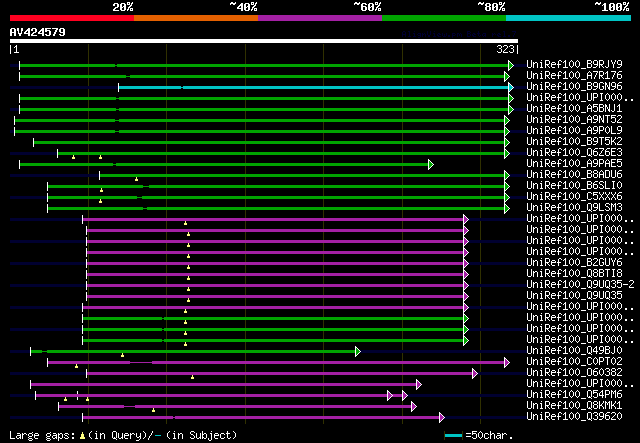Viewport: 640px width, 443px height.
Task: Click the purple arrowhead ending the Q39620 bar
Action: coord(441,417)
